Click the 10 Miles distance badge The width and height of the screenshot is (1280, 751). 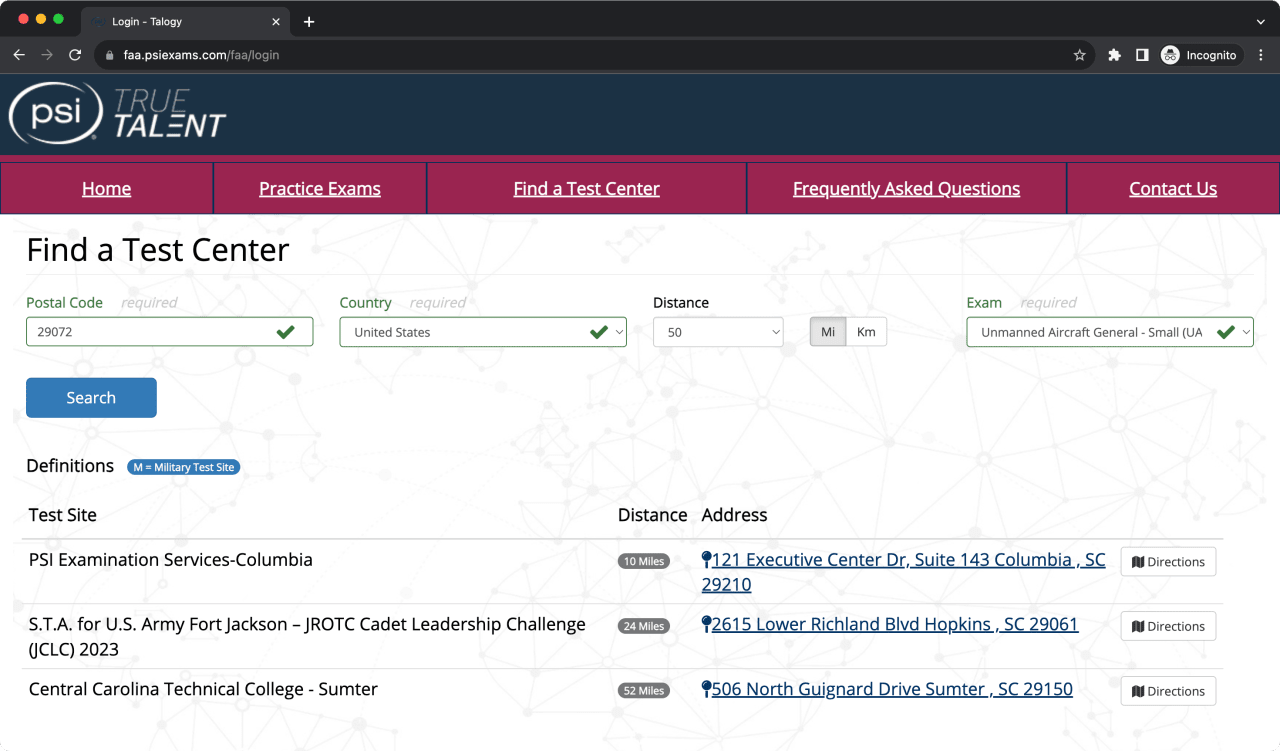click(644, 561)
